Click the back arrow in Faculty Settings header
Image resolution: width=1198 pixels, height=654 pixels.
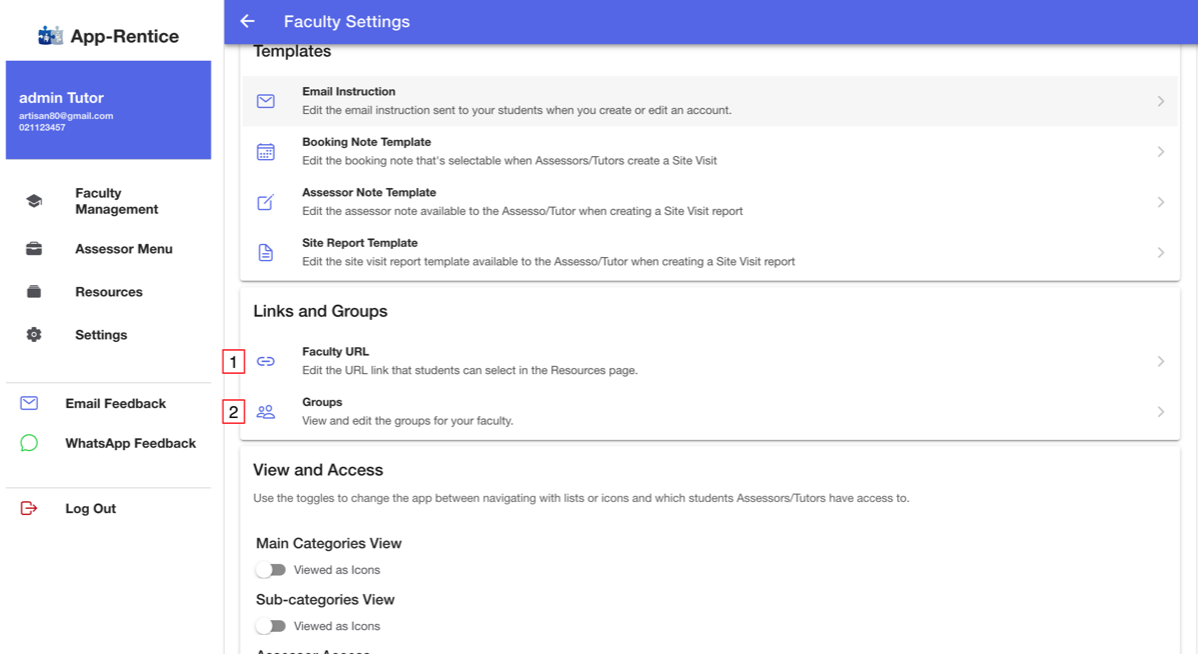pos(248,21)
